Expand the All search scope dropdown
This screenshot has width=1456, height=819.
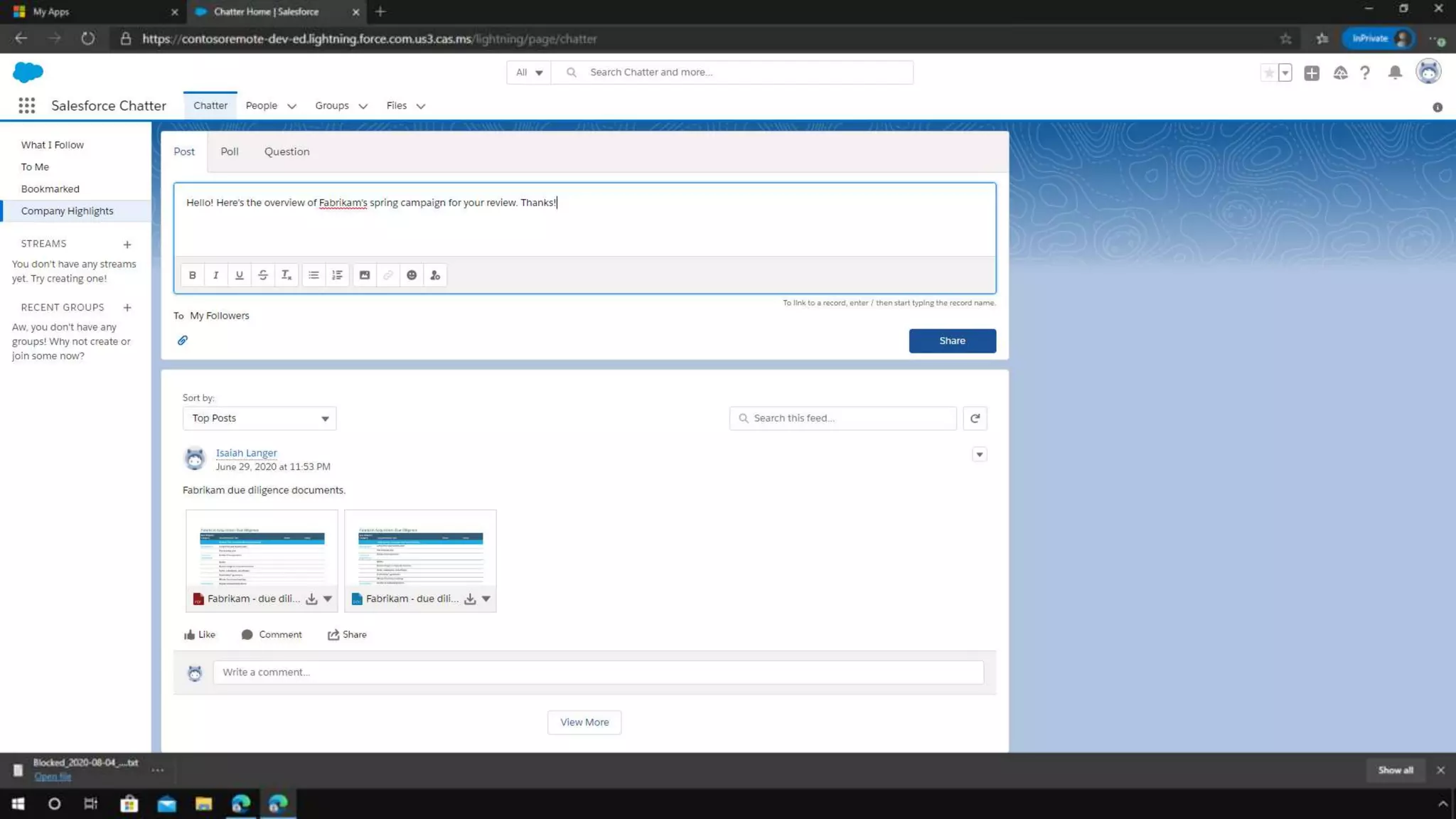(x=529, y=73)
